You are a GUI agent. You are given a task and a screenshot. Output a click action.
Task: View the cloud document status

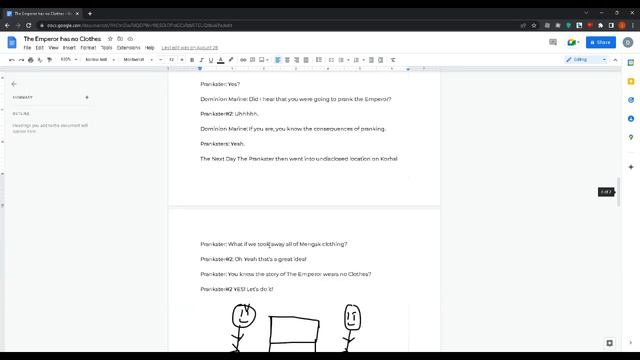[130, 39]
